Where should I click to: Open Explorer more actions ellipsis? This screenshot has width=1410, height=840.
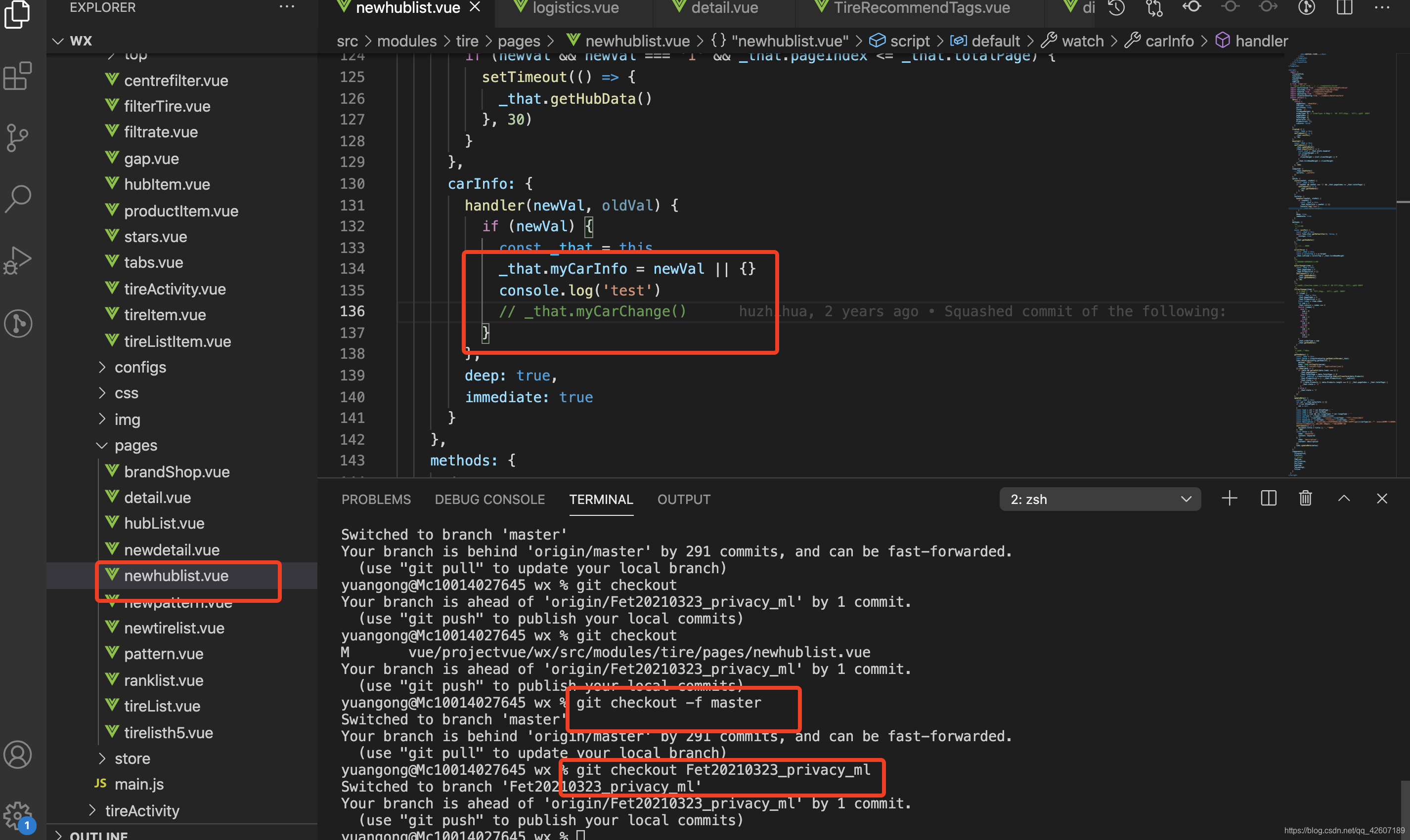[x=287, y=7]
